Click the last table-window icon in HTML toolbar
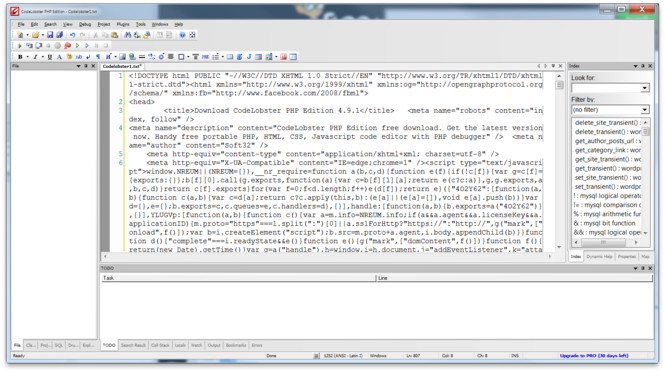This screenshot has height=372, width=665. point(293,56)
